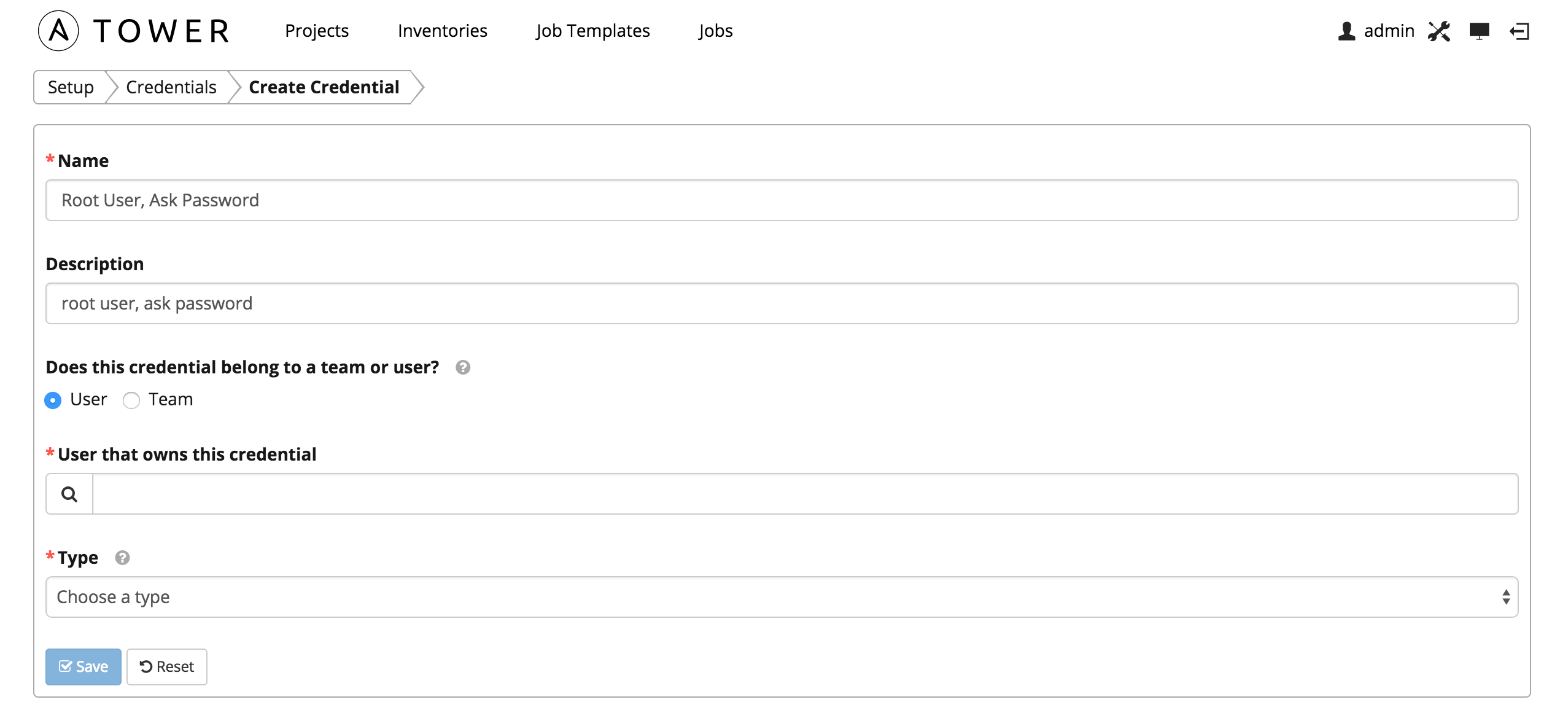
Task: Go back to Credentials breadcrumb
Action: [x=171, y=87]
